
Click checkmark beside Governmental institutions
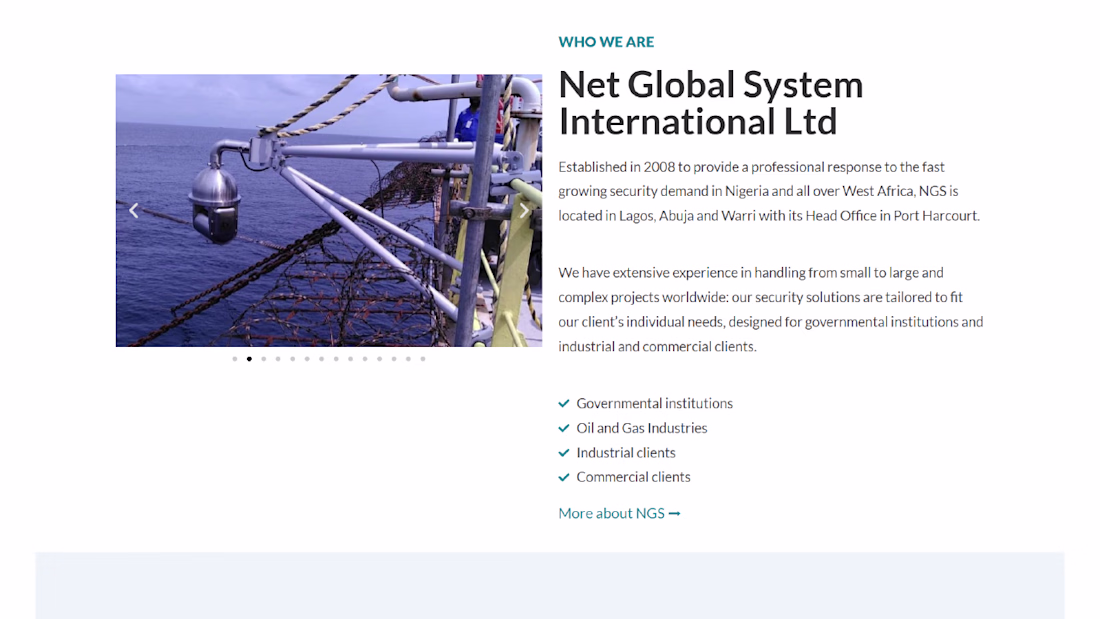(x=564, y=404)
